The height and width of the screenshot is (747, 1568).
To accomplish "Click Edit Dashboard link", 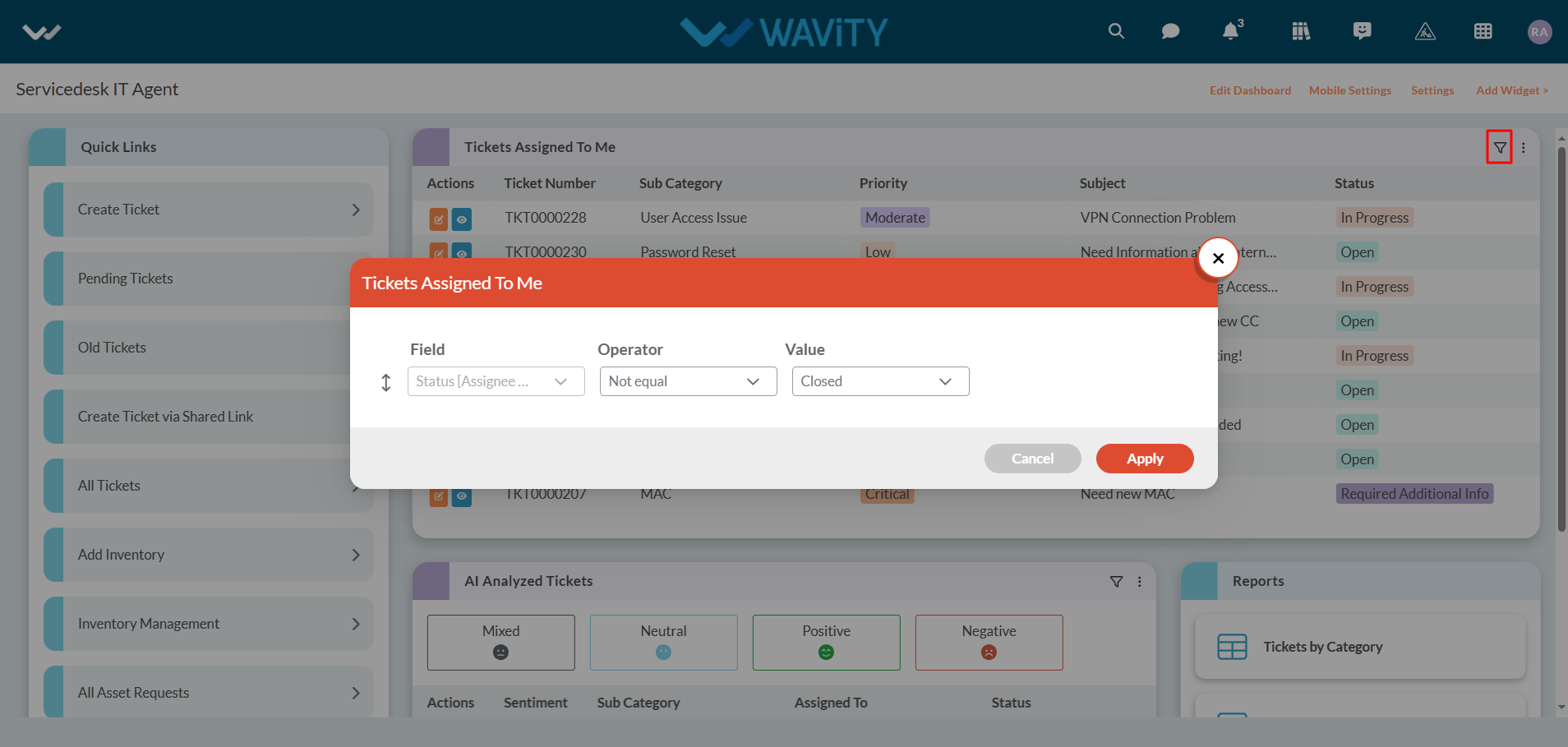I will click(1250, 90).
